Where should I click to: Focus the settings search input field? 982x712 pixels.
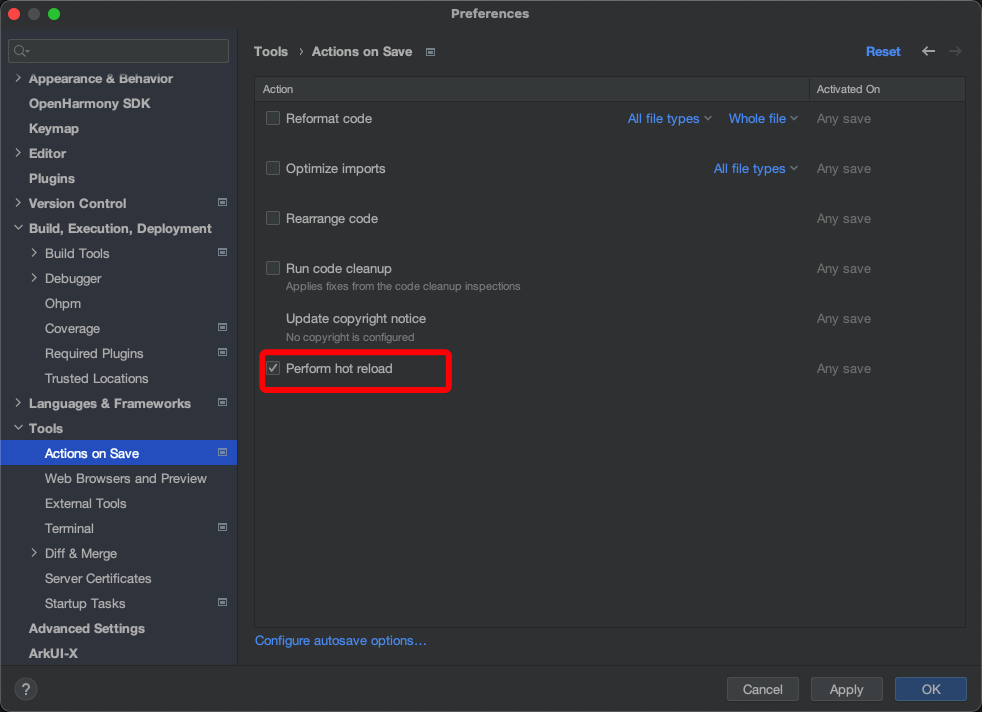(125, 51)
